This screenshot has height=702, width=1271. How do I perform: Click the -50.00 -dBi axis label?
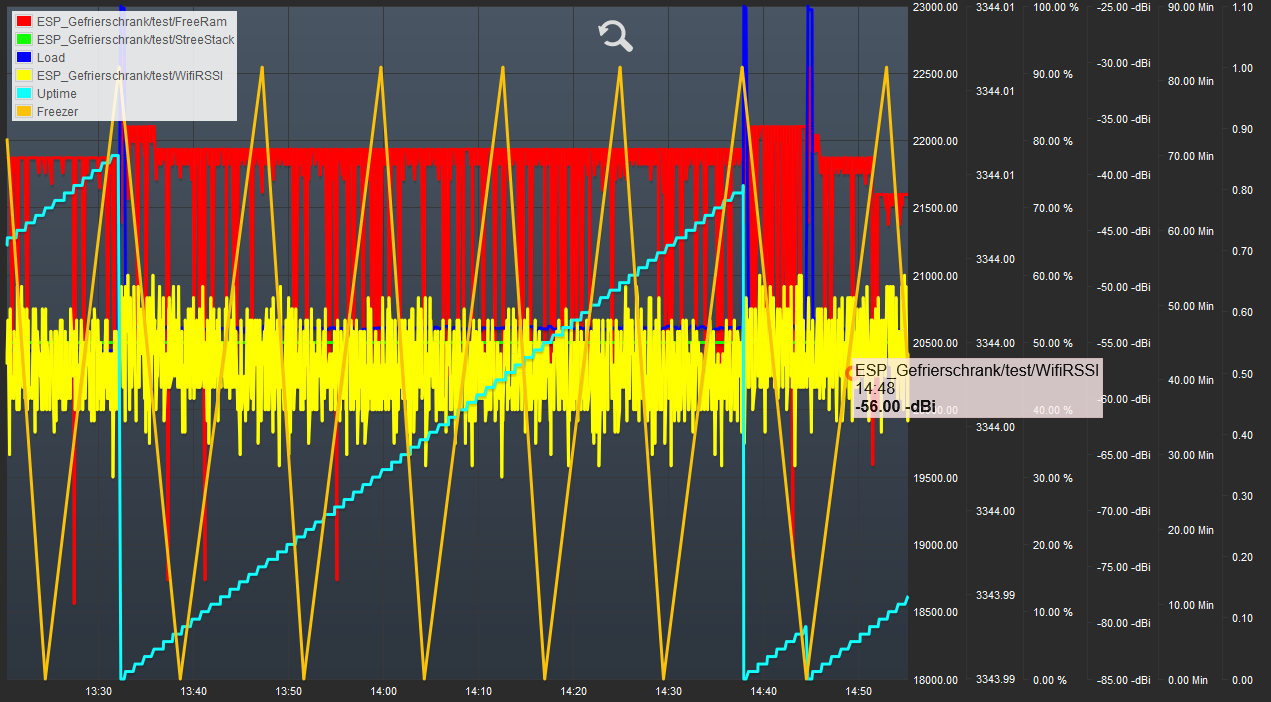coord(1124,287)
